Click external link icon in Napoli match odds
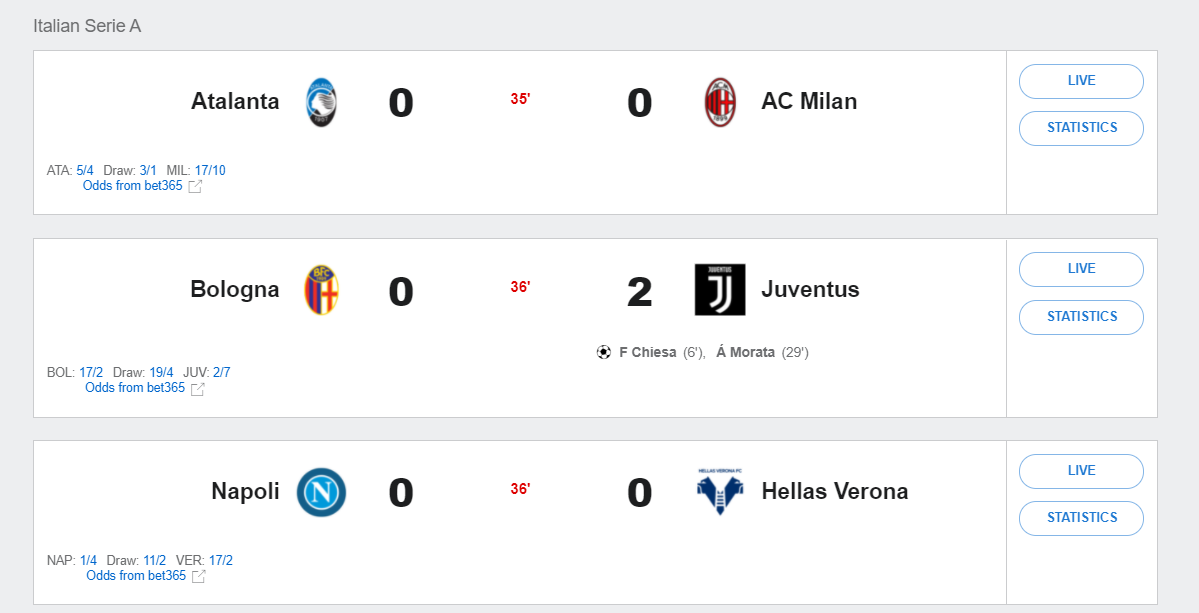The height and width of the screenshot is (613, 1199). click(199, 576)
